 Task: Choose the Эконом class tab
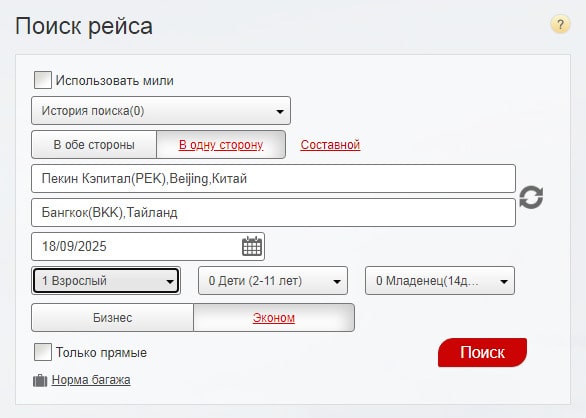(274, 317)
